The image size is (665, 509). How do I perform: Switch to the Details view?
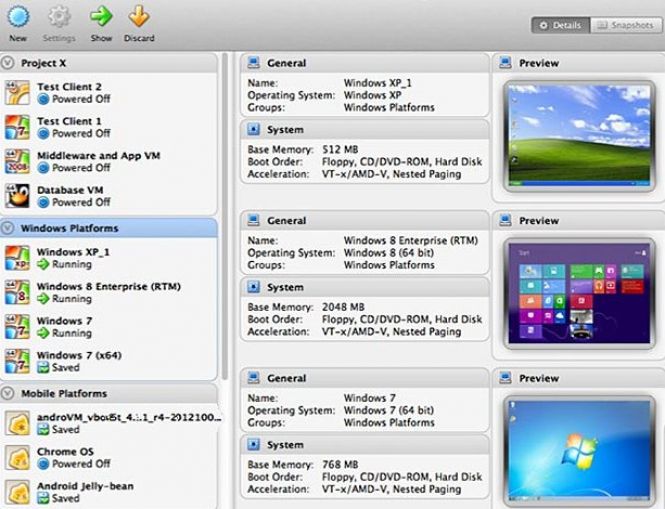pos(560,25)
